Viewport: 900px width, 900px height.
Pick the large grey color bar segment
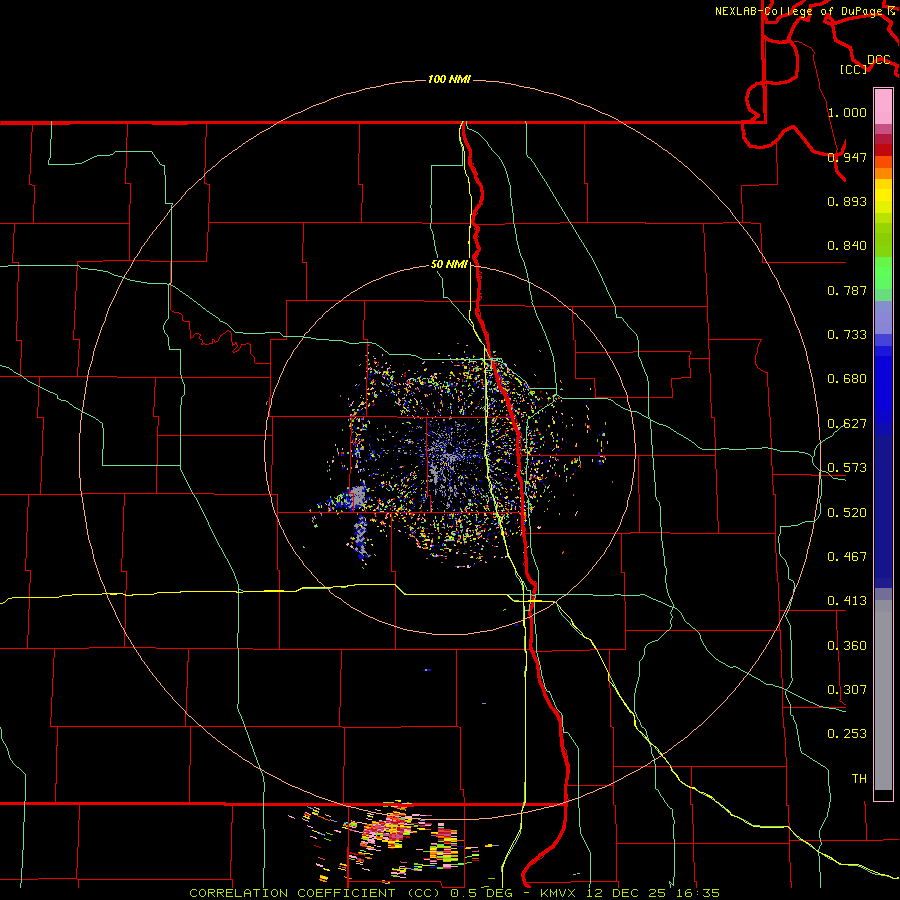tap(883, 695)
